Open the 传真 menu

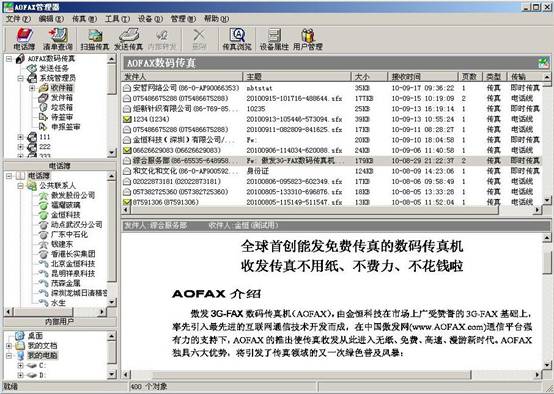click(x=84, y=19)
